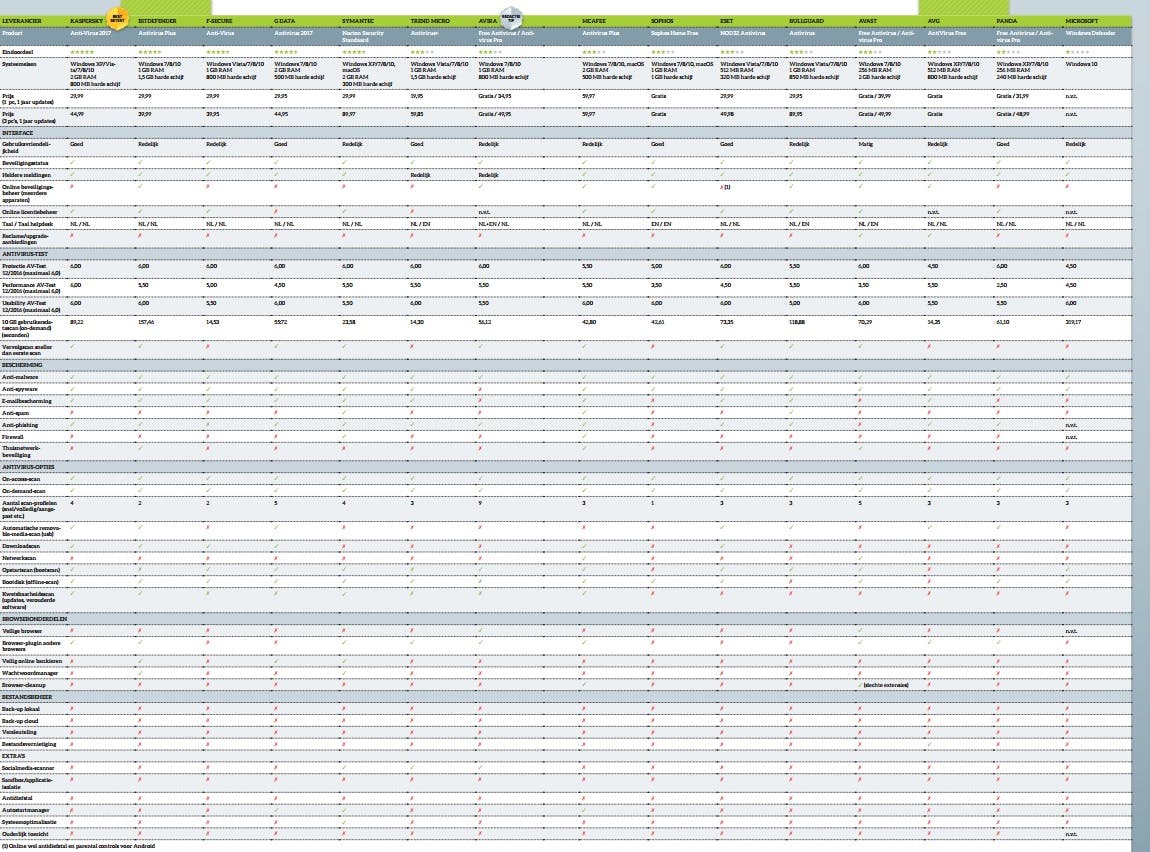Select Bullguard's 118,88 scan time value

coord(797,321)
